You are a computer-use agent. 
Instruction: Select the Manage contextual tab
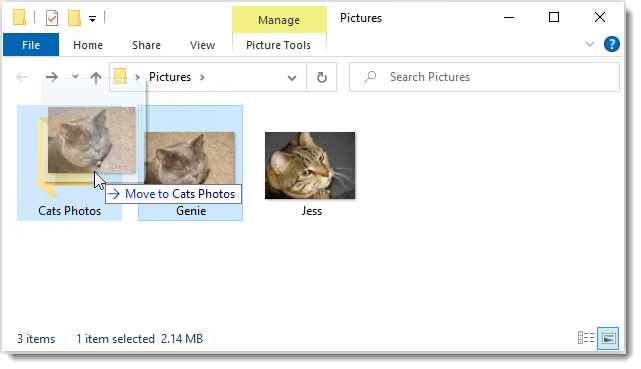tap(279, 20)
